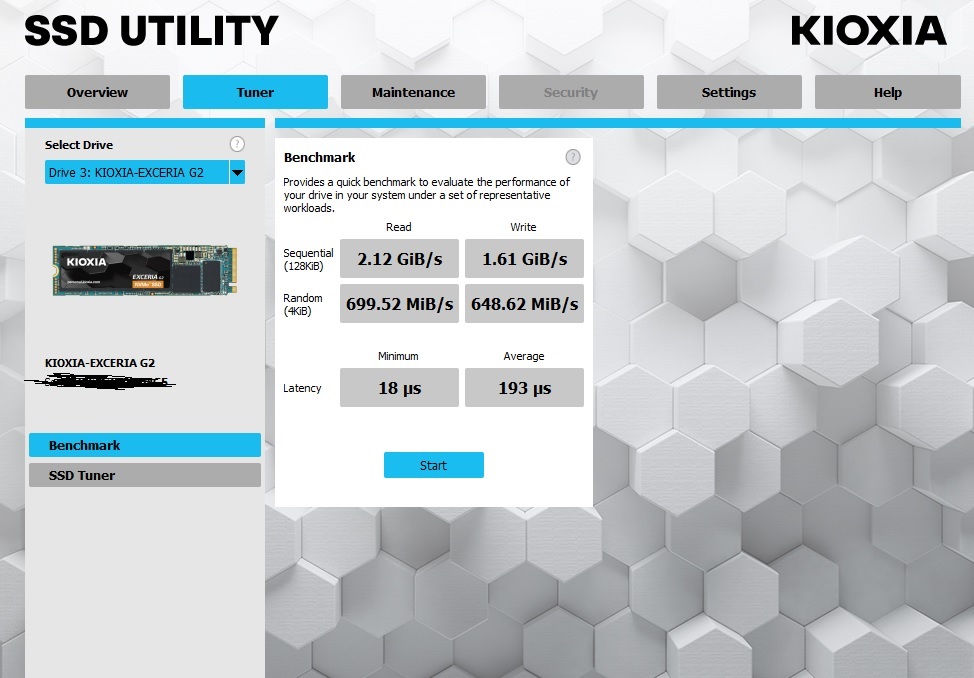
Task: Click the Minimum column header
Action: point(398,356)
